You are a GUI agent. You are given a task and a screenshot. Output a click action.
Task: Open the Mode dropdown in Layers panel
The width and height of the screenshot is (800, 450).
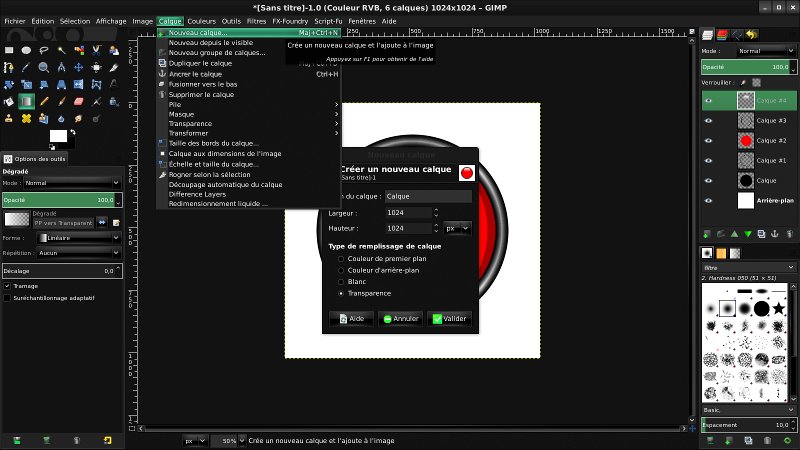coord(765,51)
